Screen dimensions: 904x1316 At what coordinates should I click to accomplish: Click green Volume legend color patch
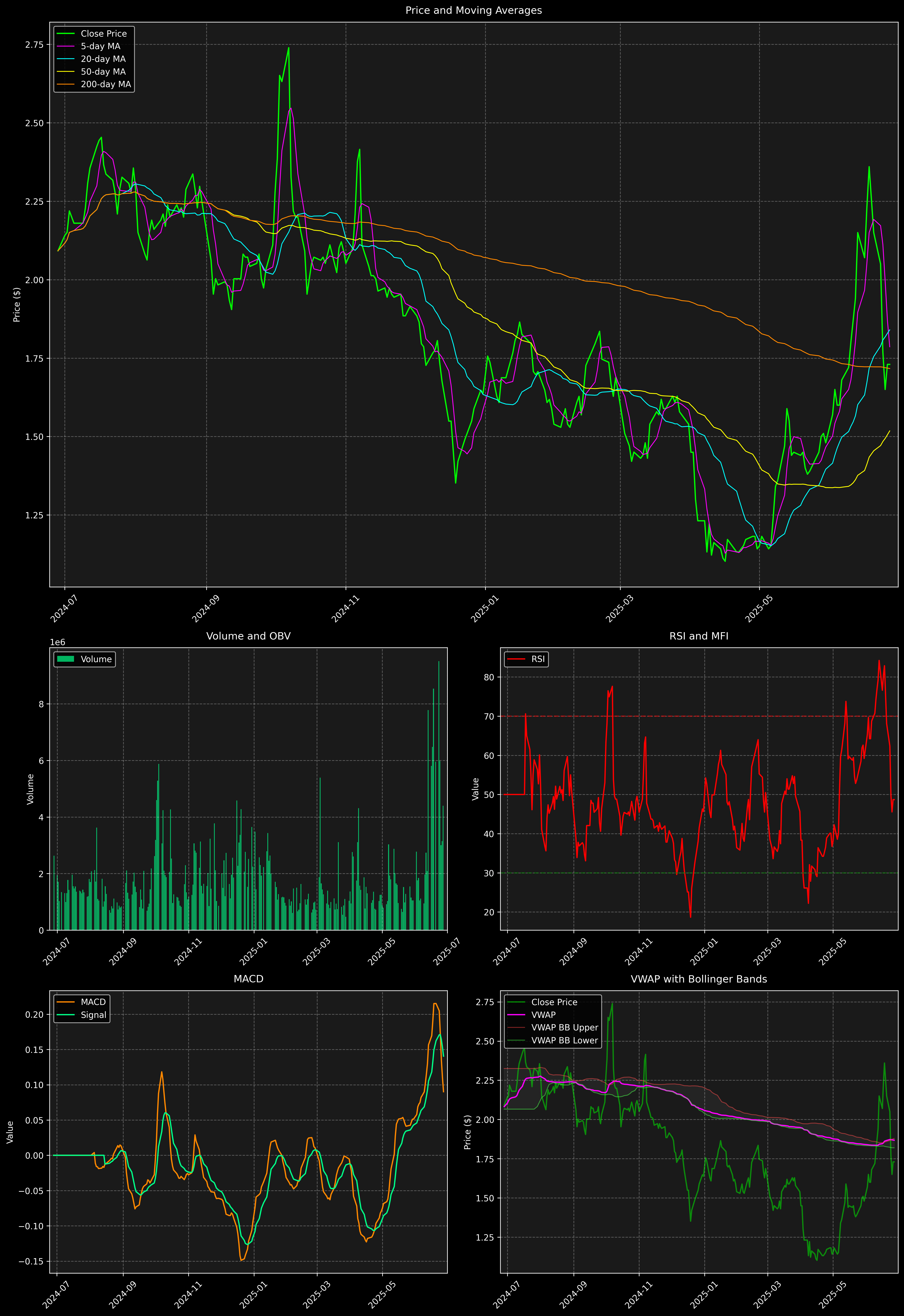point(66,659)
